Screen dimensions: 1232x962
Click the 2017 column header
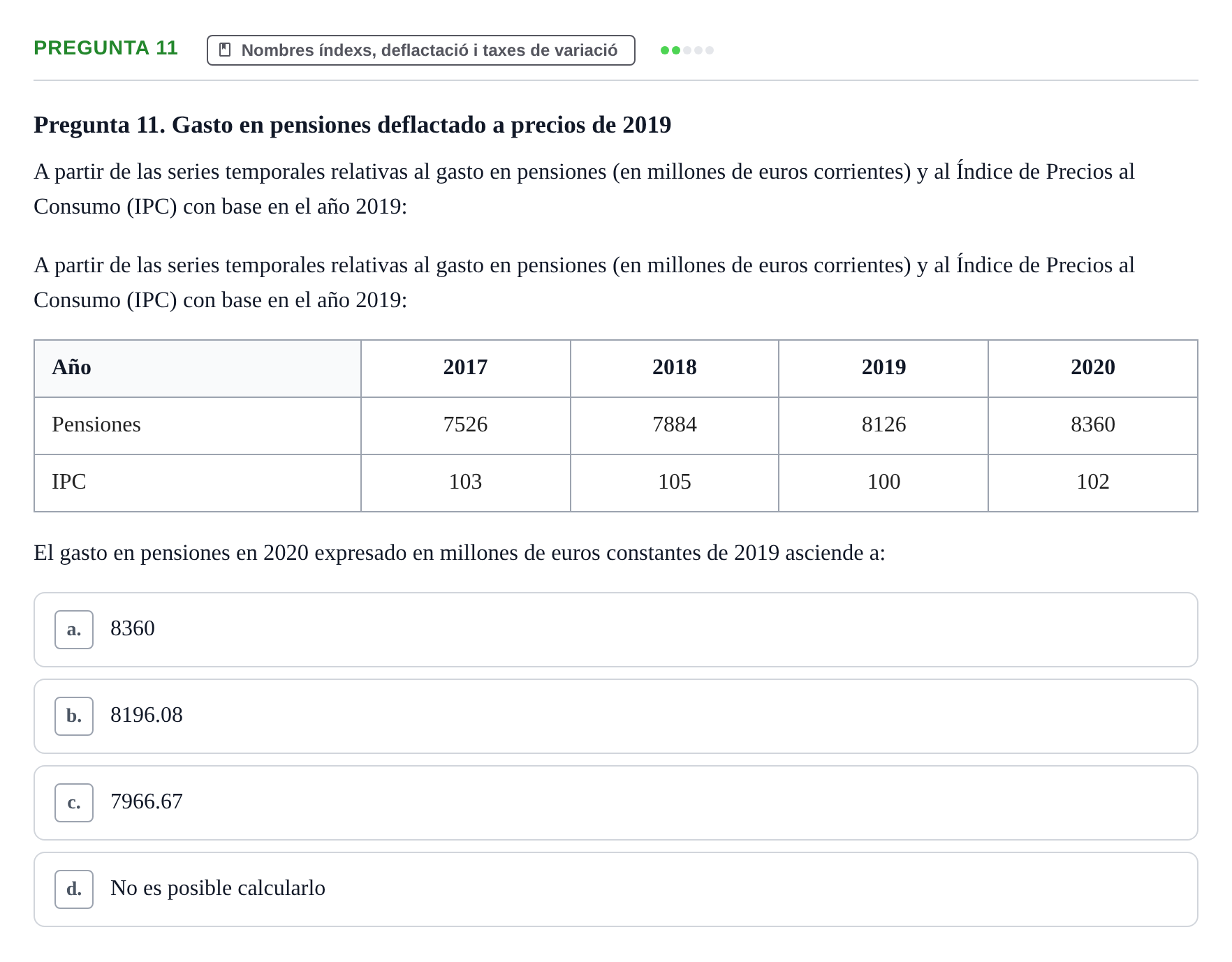466,369
